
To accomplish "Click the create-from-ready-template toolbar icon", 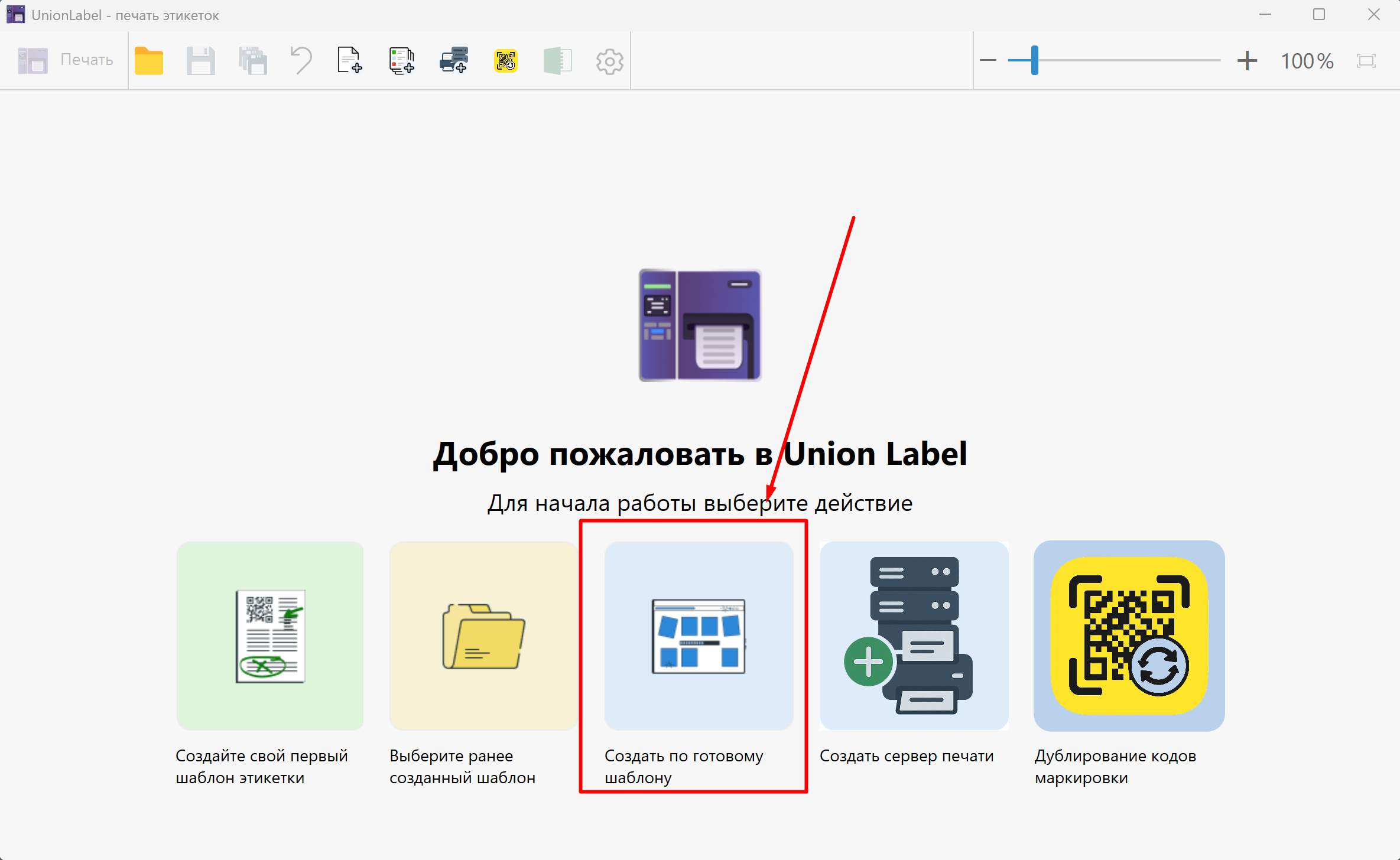I will click(402, 61).
